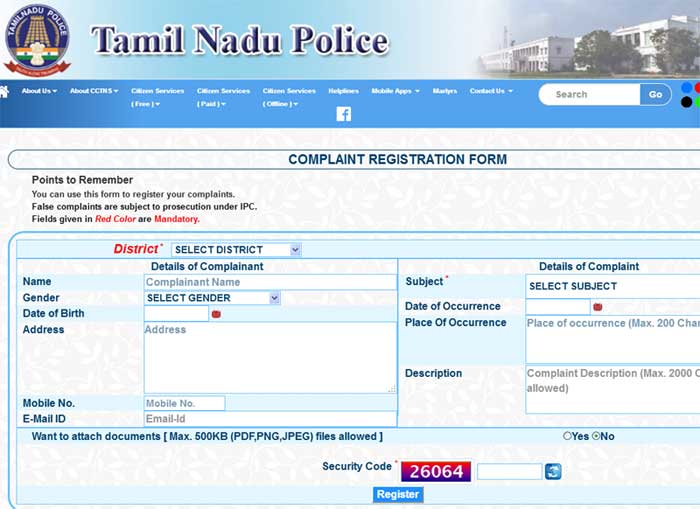The height and width of the screenshot is (509, 700).
Task: Click the Date of Occurrence input
Action: (558, 307)
